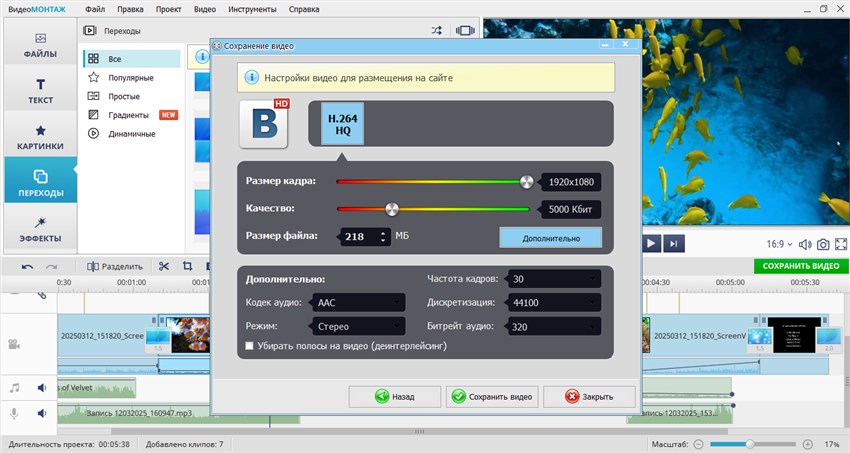Click the Эффекты sidebar icon
Screen dimensions: 850x453
[x=41, y=229]
